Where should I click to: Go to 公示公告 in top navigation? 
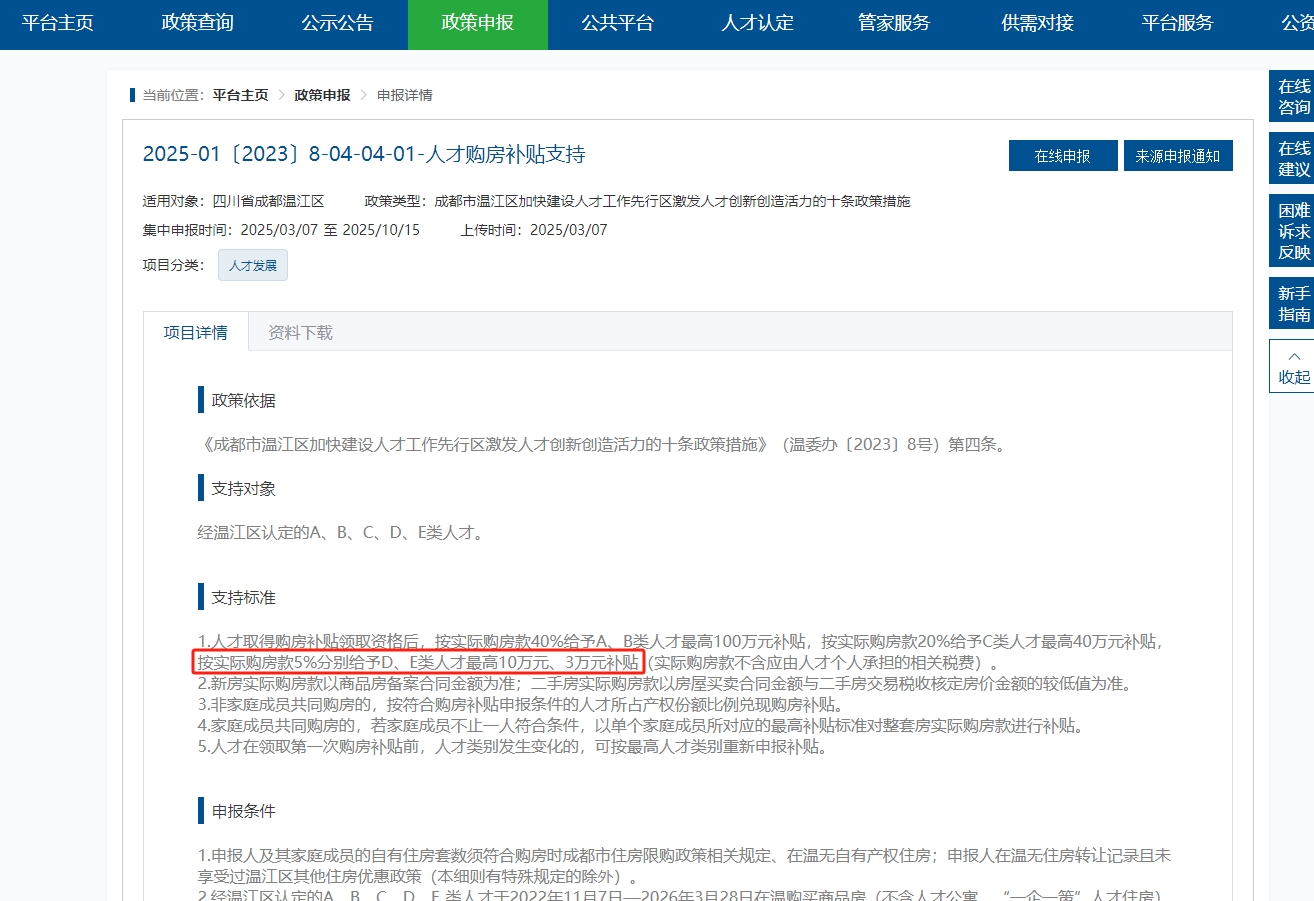(x=338, y=23)
